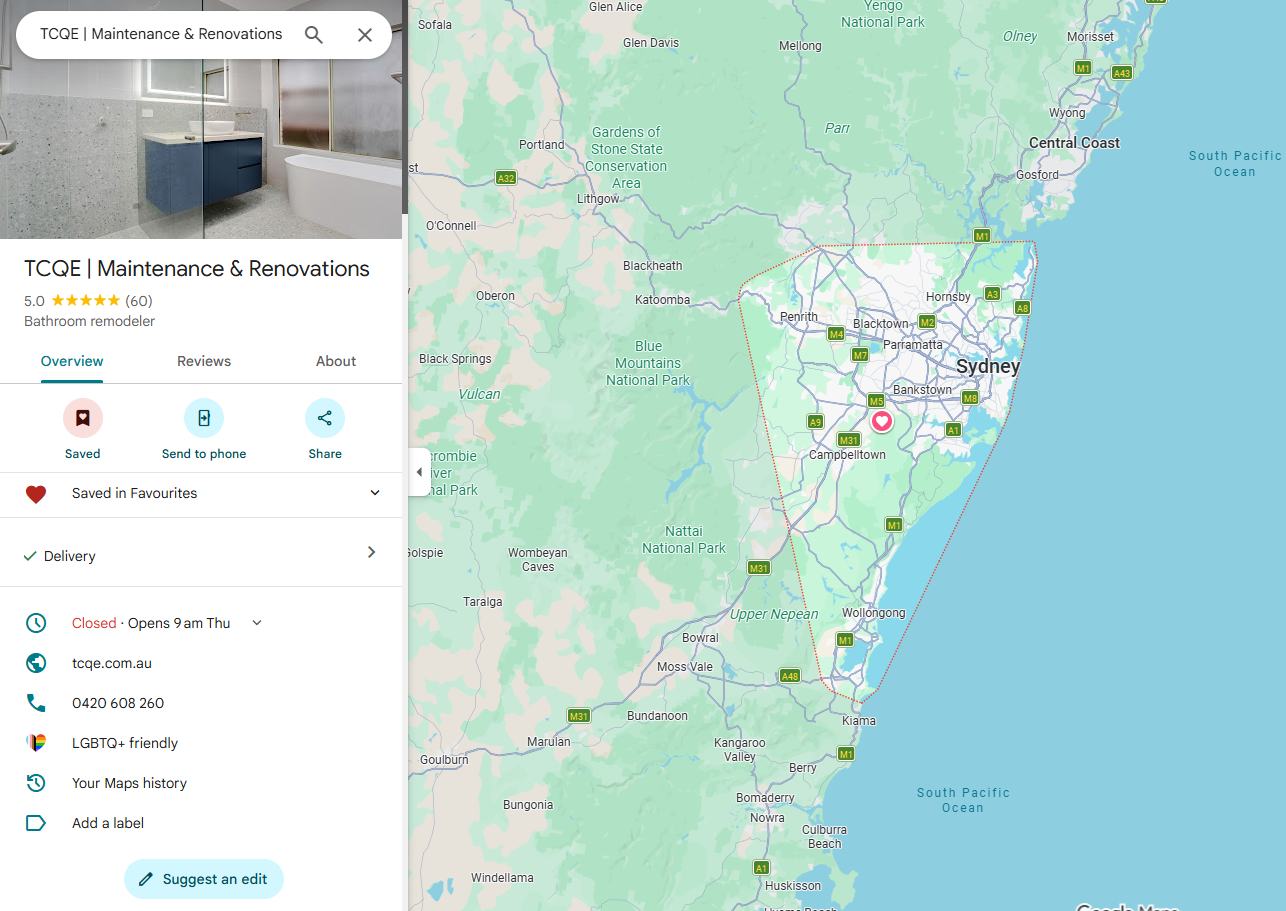
Task: Expand opening hours dropdown arrow
Action: [257, 623]
